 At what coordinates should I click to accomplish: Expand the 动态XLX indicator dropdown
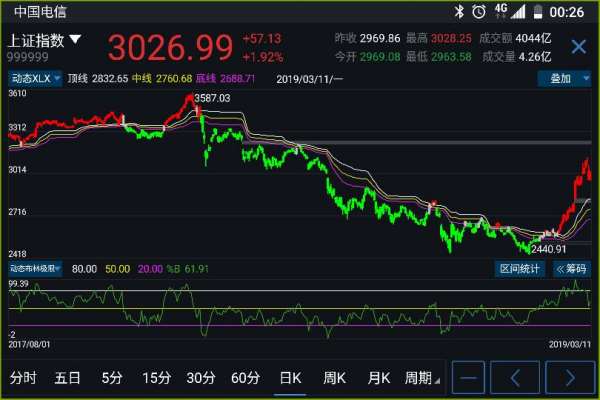click(35, 78)
